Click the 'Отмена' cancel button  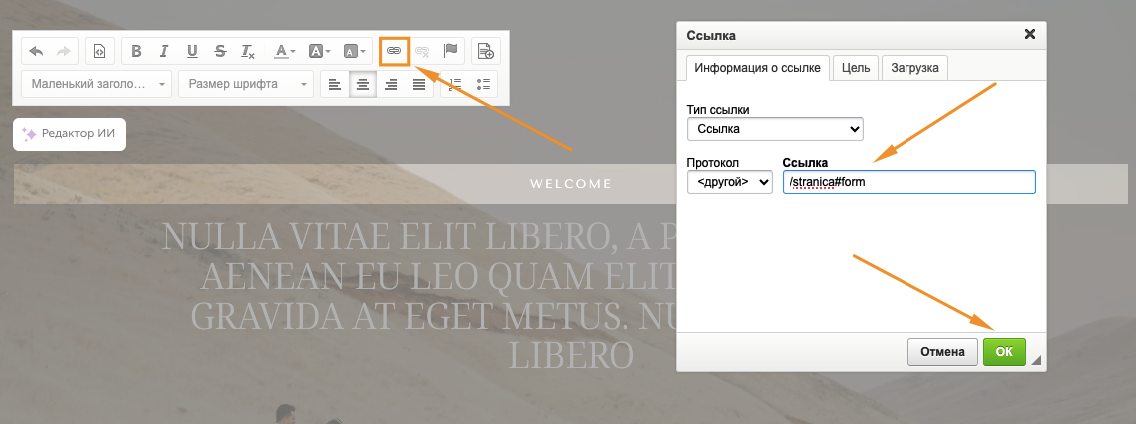pos(942,351)
